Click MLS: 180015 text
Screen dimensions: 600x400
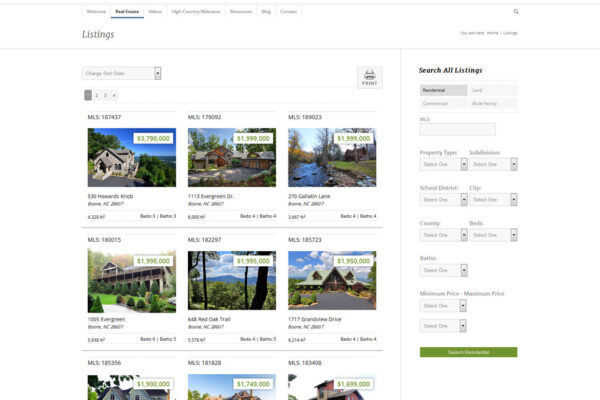[104, 240]
